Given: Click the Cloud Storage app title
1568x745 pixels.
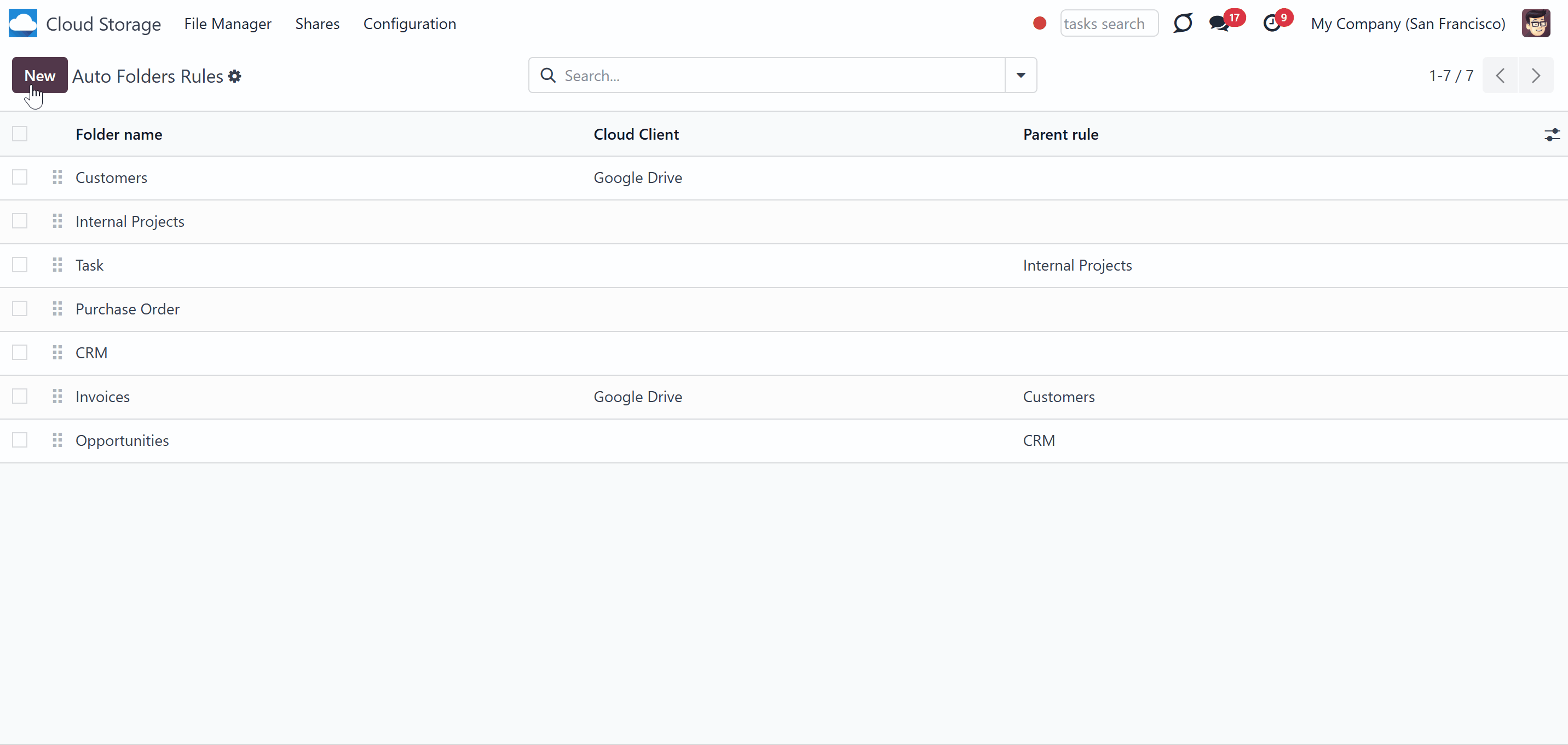Looking at the screenshot, I should 103,24.
